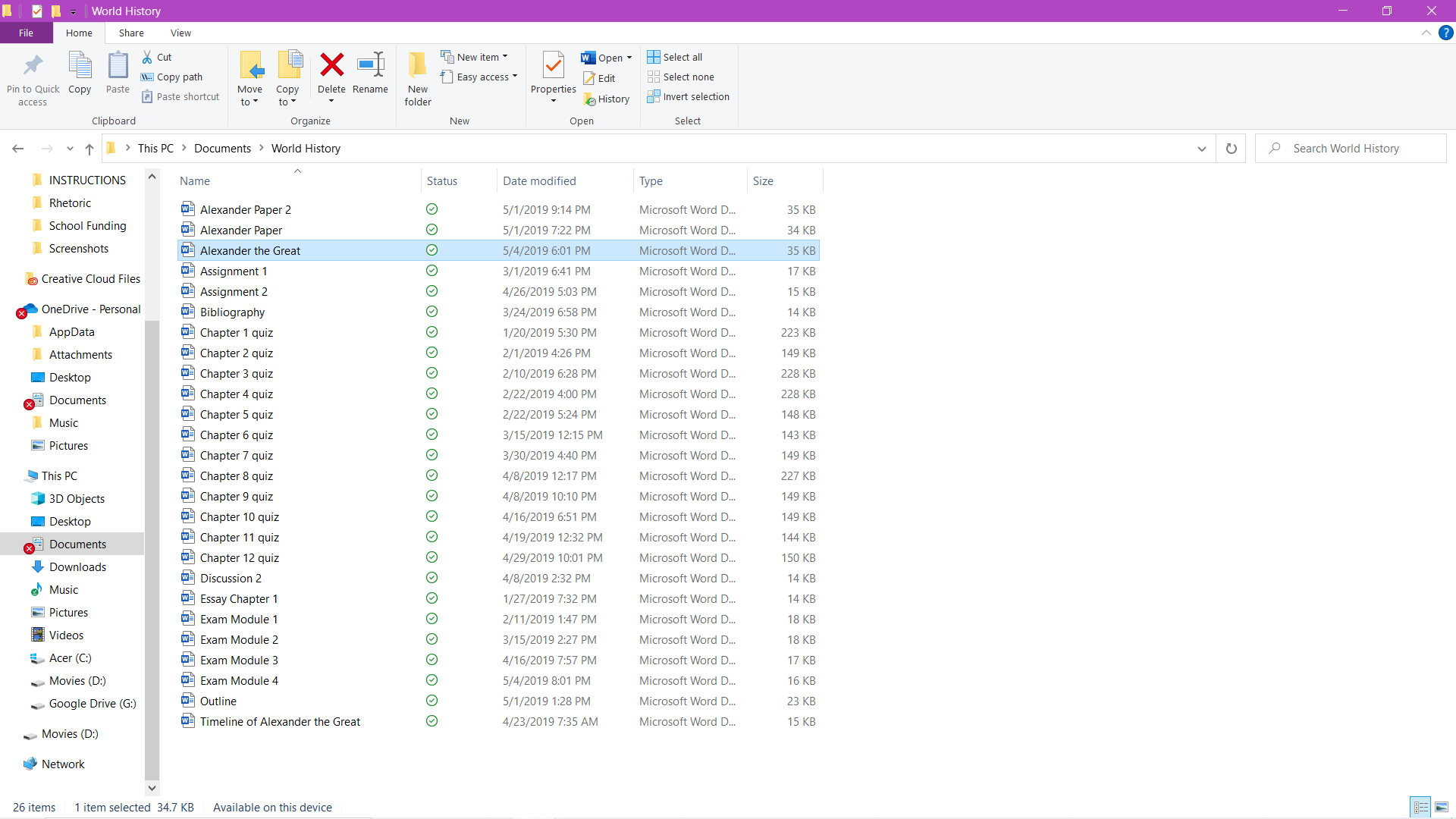This screenshot has width=1456, height=819.
Task: Switch to details view icon in status bar
Action: [1421, 808]
